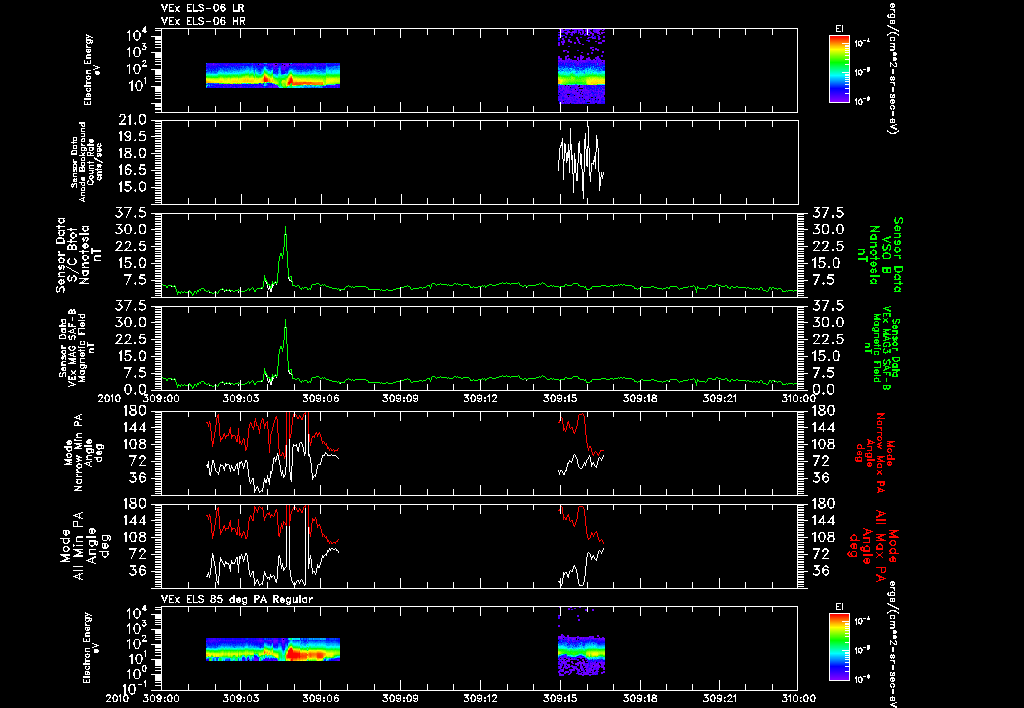
Task: Click the red 'Narrow Max PA Angle' label
Action: click(875, 452)
